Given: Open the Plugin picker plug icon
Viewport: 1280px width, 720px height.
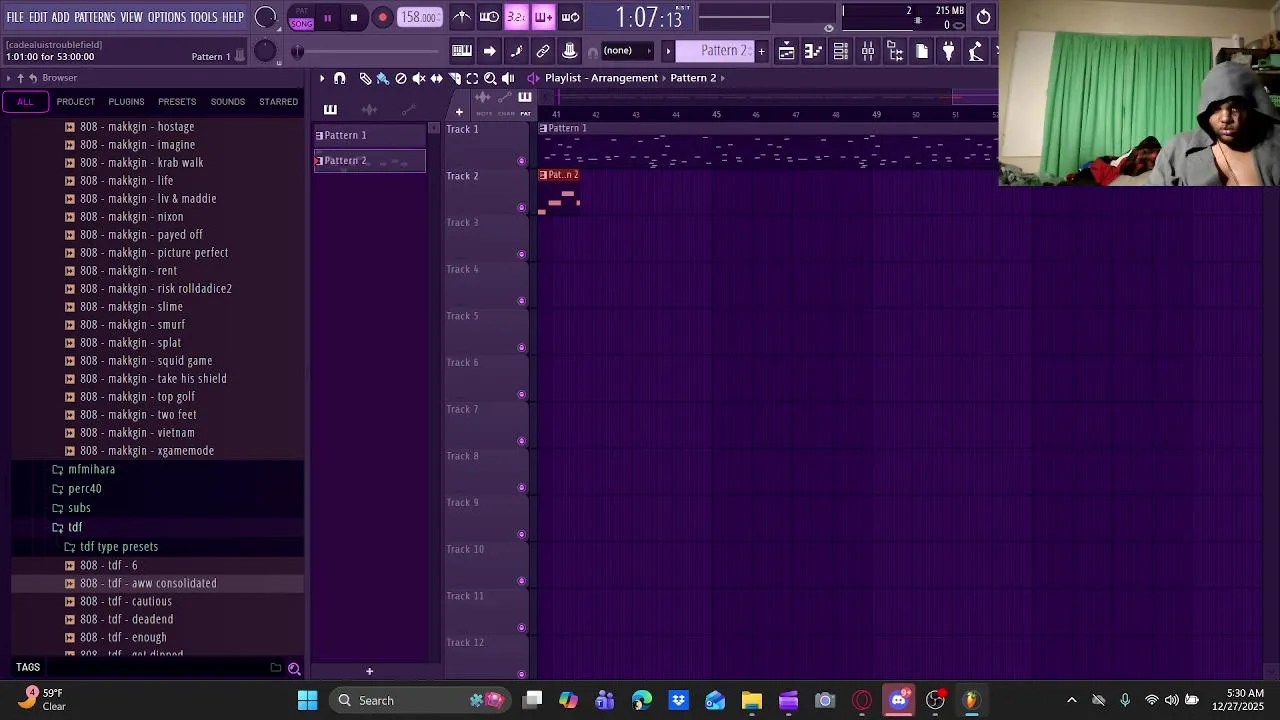Looking at the screenshot, I should [949, 51].
